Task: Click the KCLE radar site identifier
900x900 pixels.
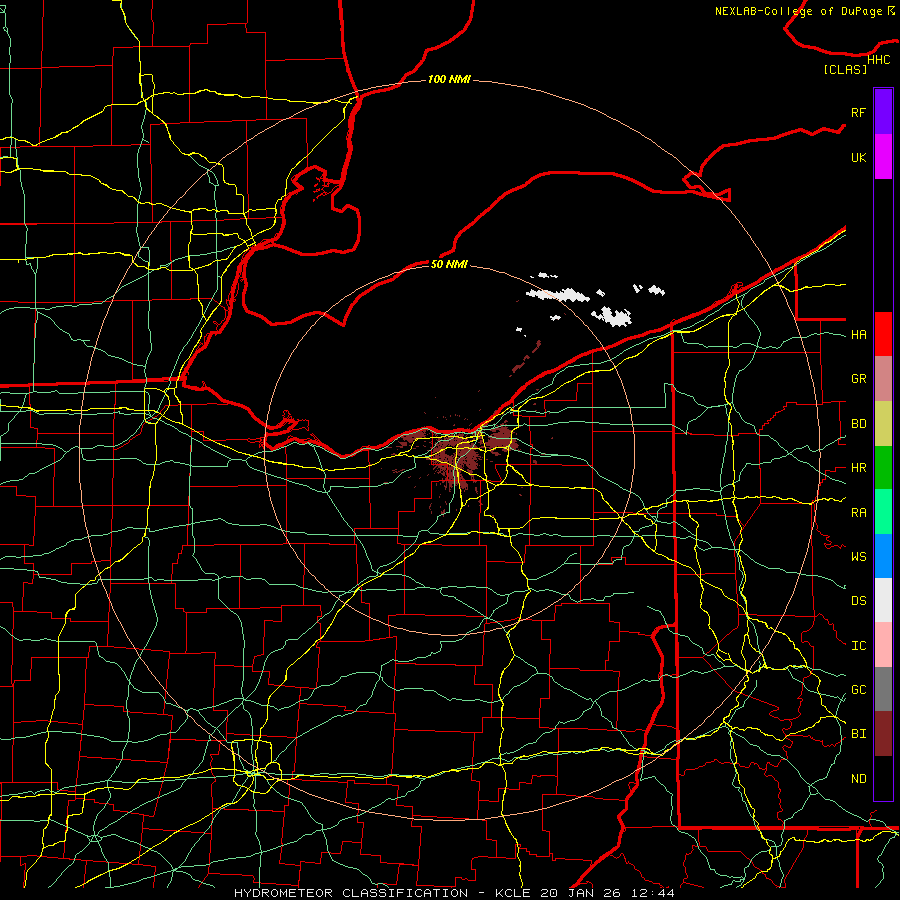Action: pyautogui.click(x=513, y=893)
